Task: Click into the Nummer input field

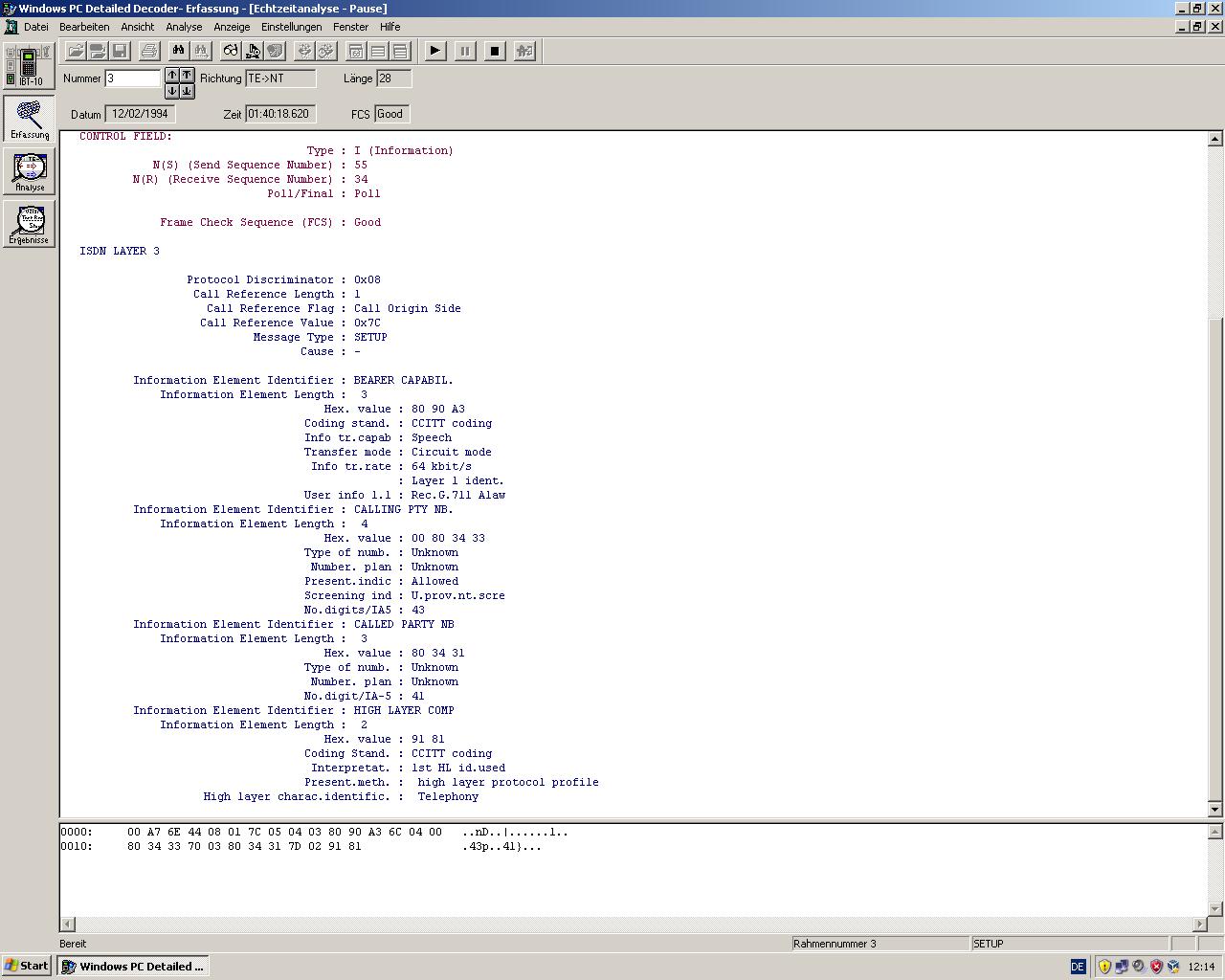Action: point(133,78)
